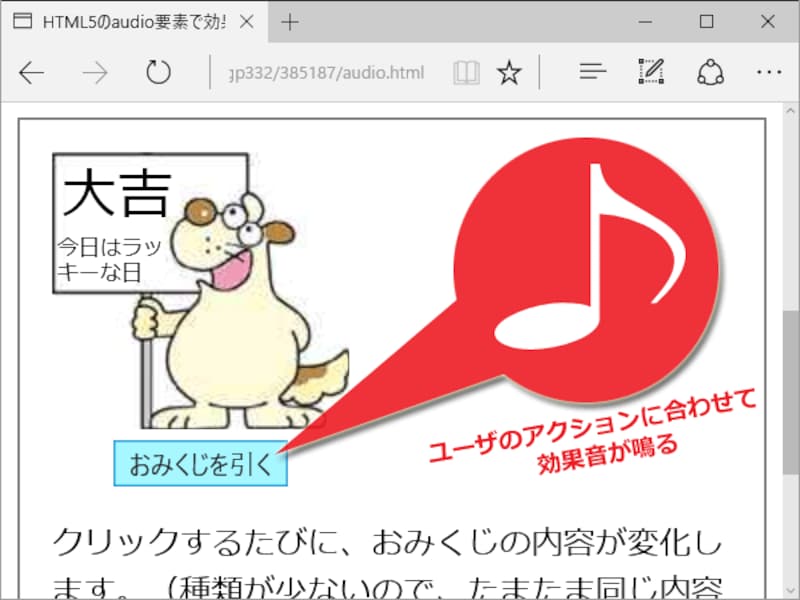The height and width of the screenshot is (600, 800).
Task: Click the browser Back arrow
Action: (32, 73)
